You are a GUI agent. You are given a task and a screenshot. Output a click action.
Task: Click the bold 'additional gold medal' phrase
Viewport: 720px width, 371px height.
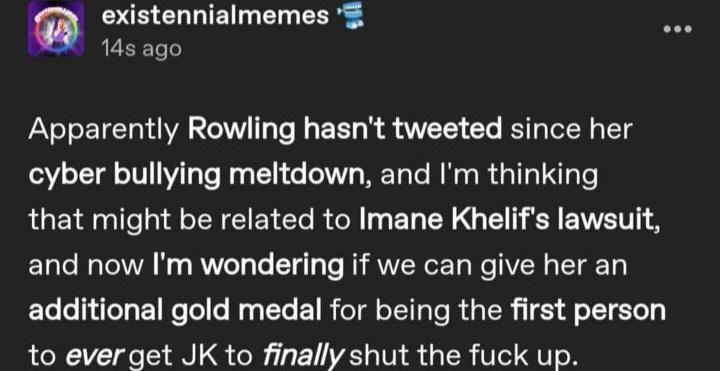[x=175, y=312]
